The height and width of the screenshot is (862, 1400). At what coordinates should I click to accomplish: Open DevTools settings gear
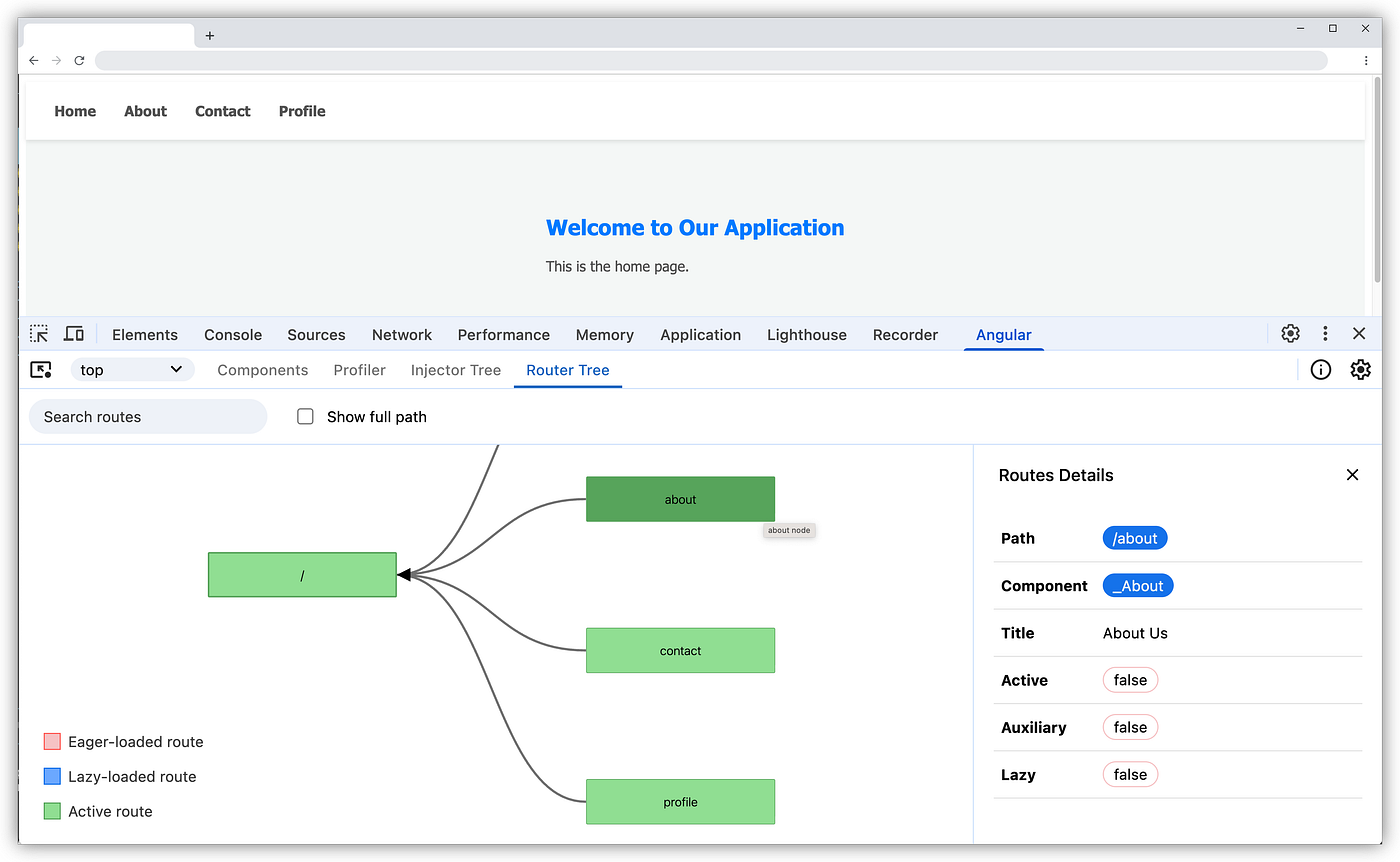point(1291,334)
